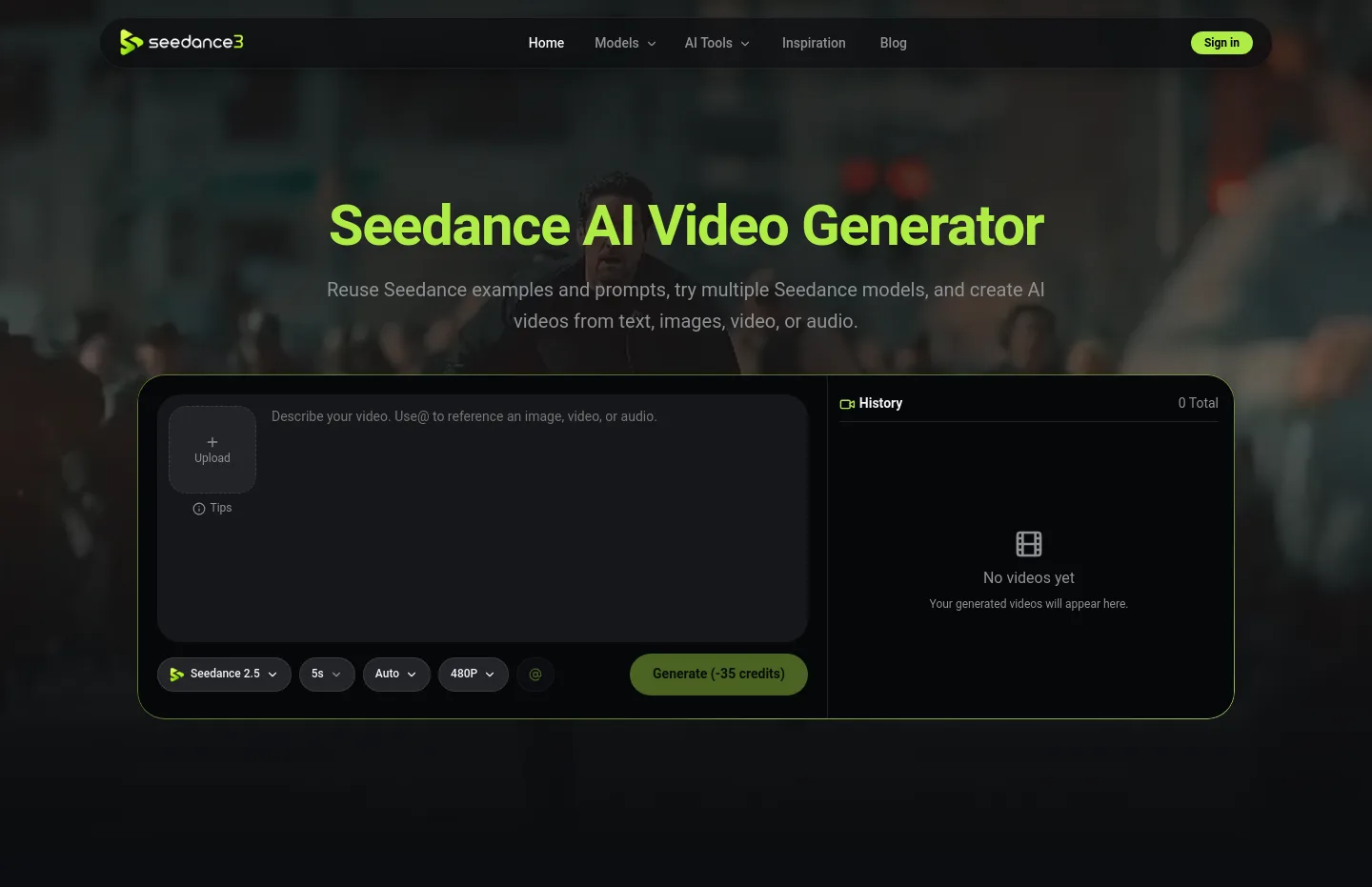Click the Sign in button
This screenshot has height=887, width=1372.
tap(1221, 43)
